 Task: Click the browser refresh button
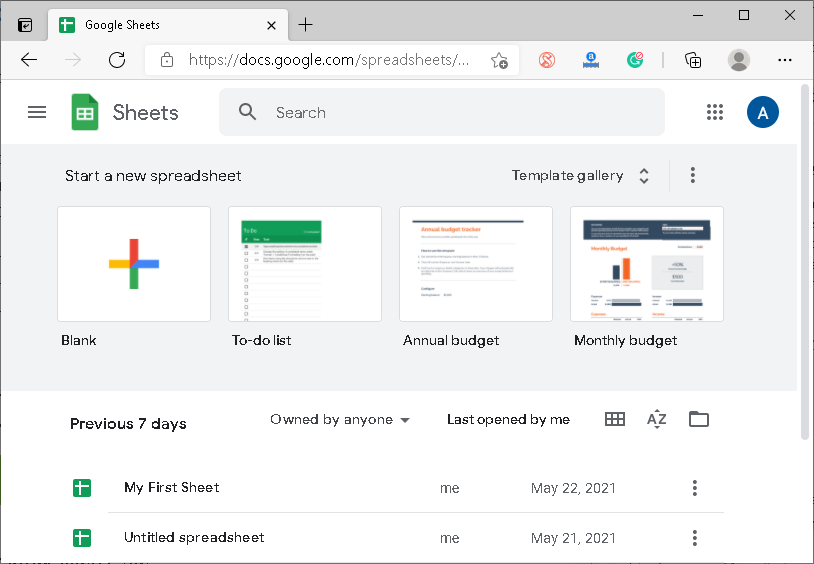pos(117,60)
